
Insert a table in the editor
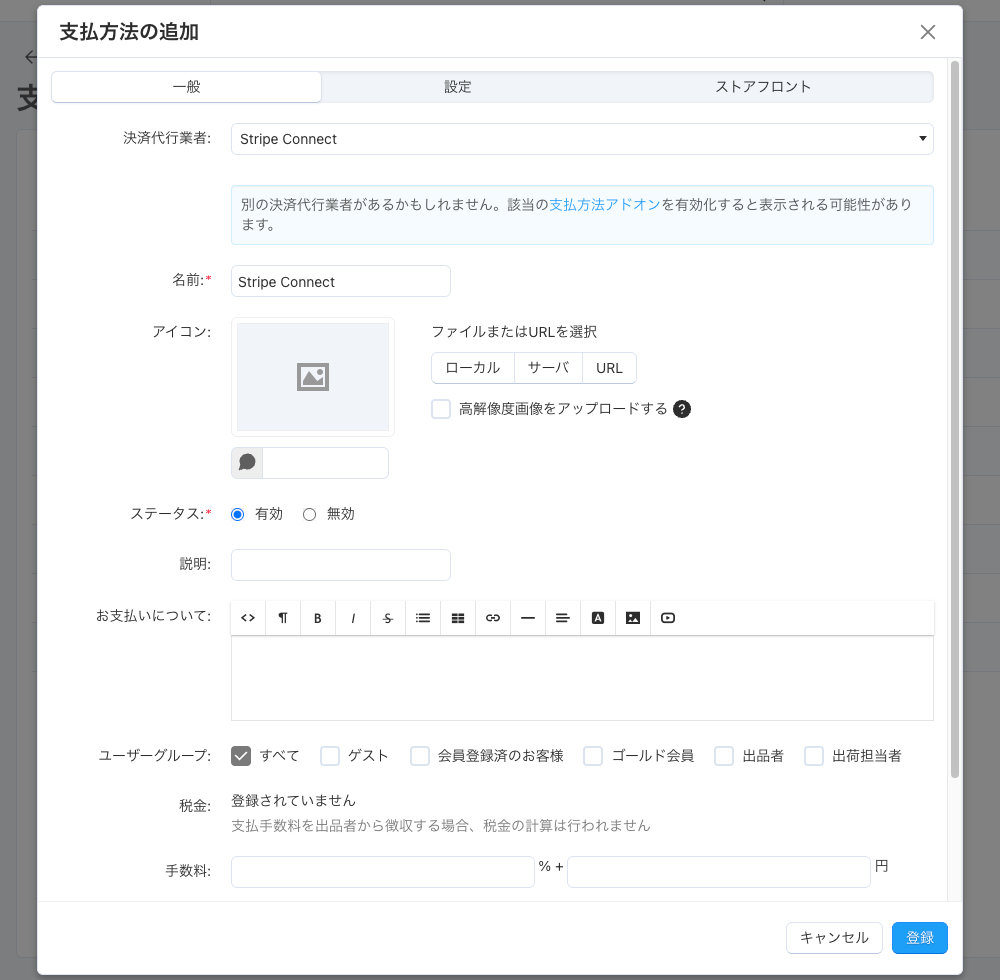(457, 618)
